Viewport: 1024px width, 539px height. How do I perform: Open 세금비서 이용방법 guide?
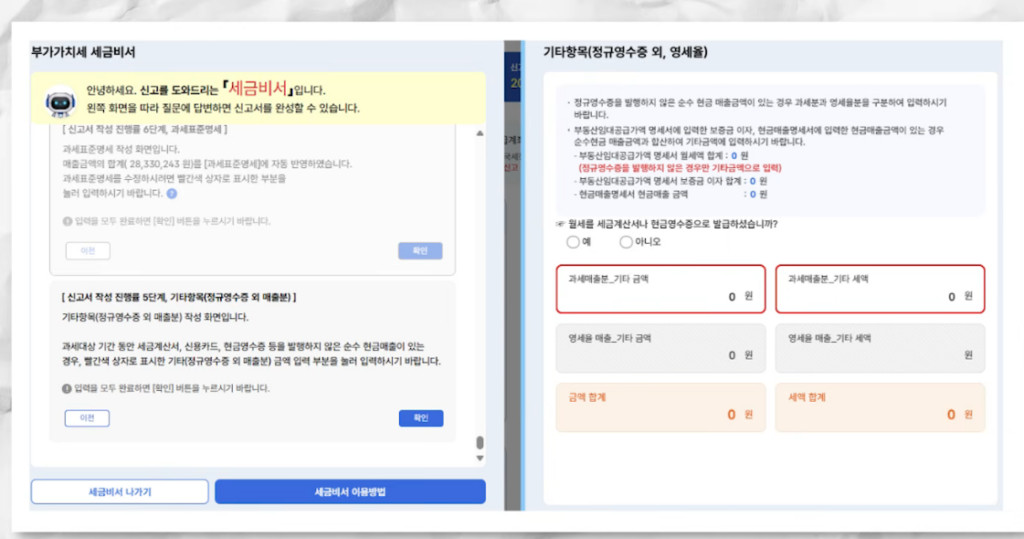click(x=350, y=492)
